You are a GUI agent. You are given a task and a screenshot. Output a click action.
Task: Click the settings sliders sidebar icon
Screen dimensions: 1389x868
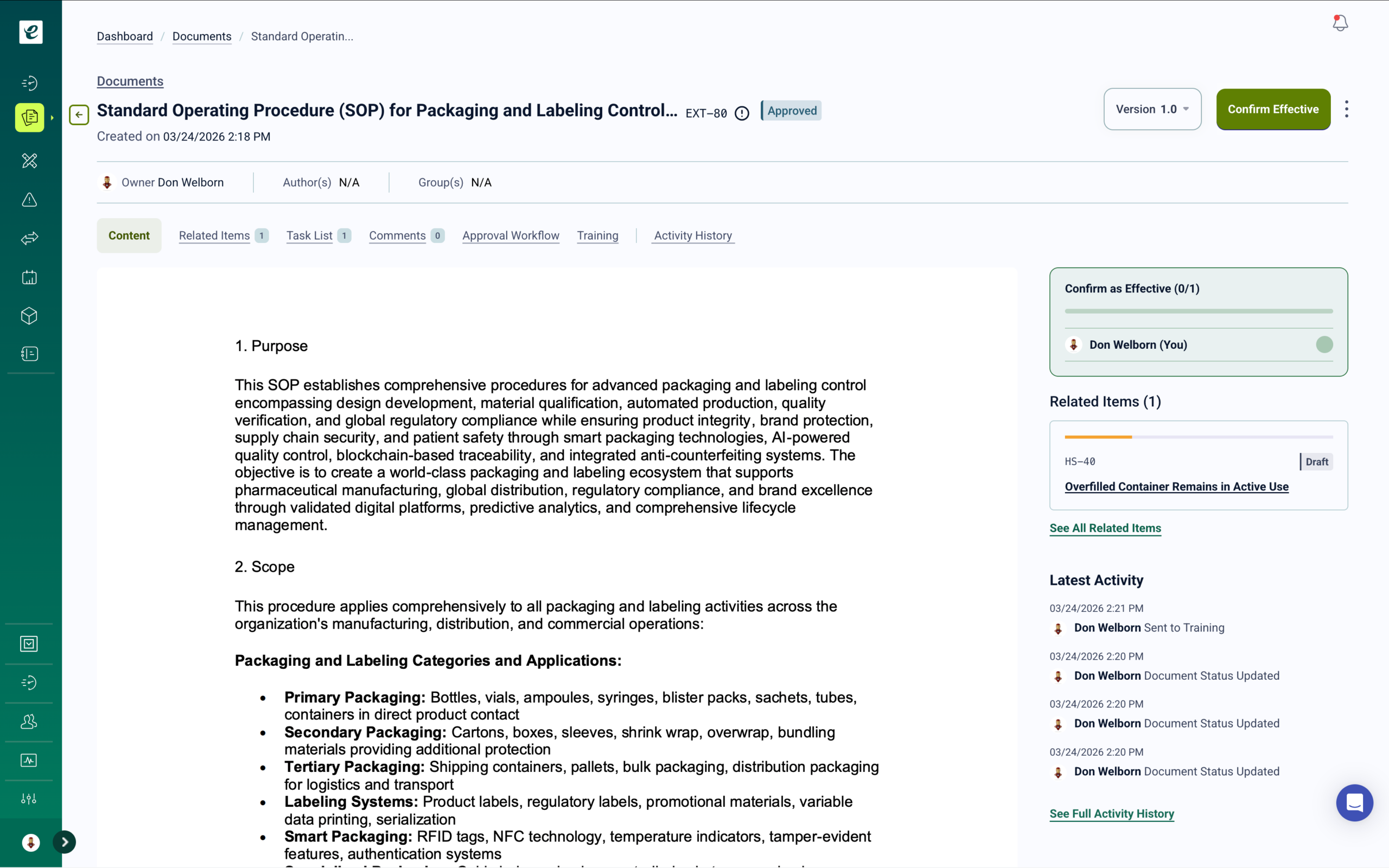point(29,799)
